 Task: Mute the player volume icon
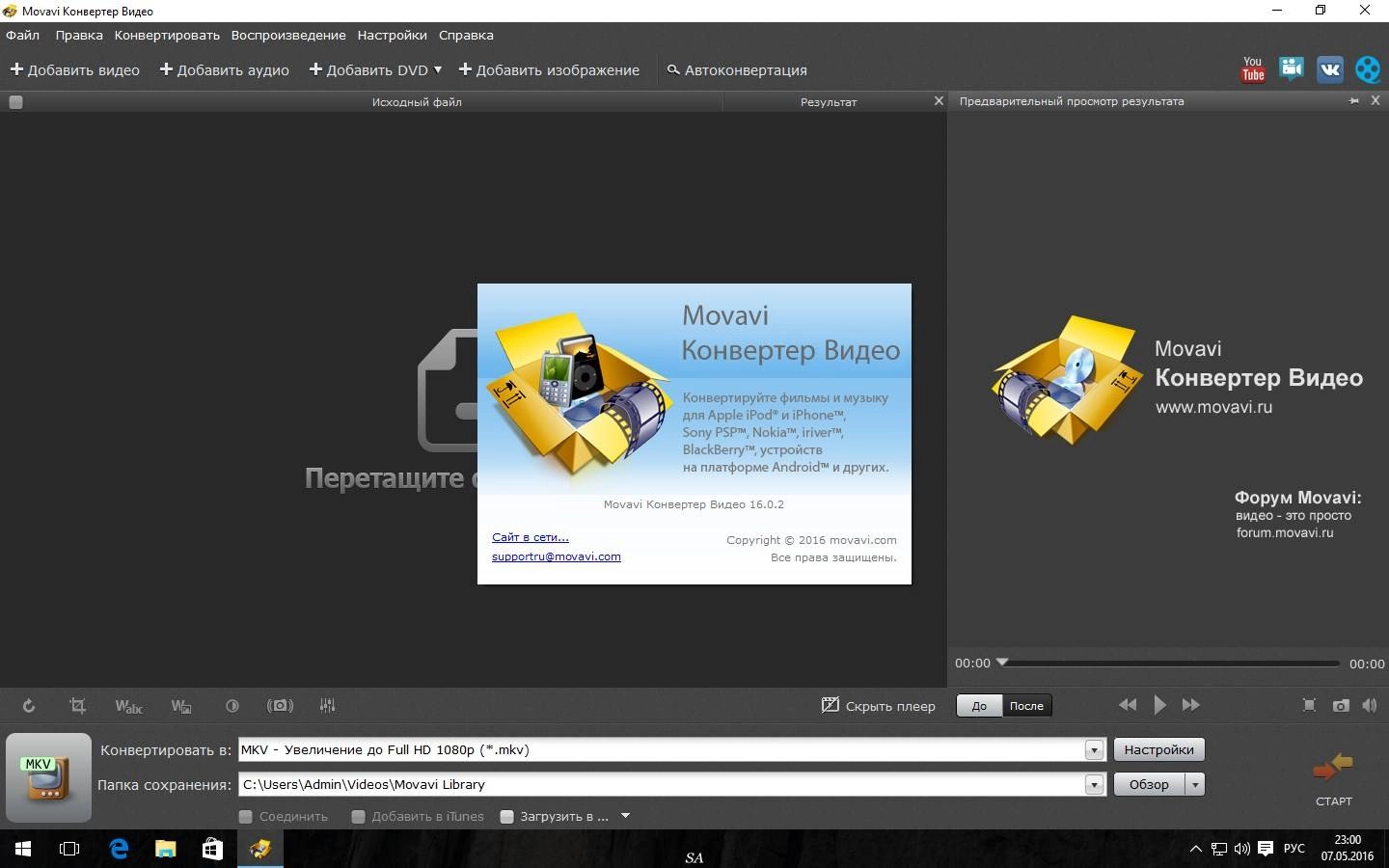1370,705
